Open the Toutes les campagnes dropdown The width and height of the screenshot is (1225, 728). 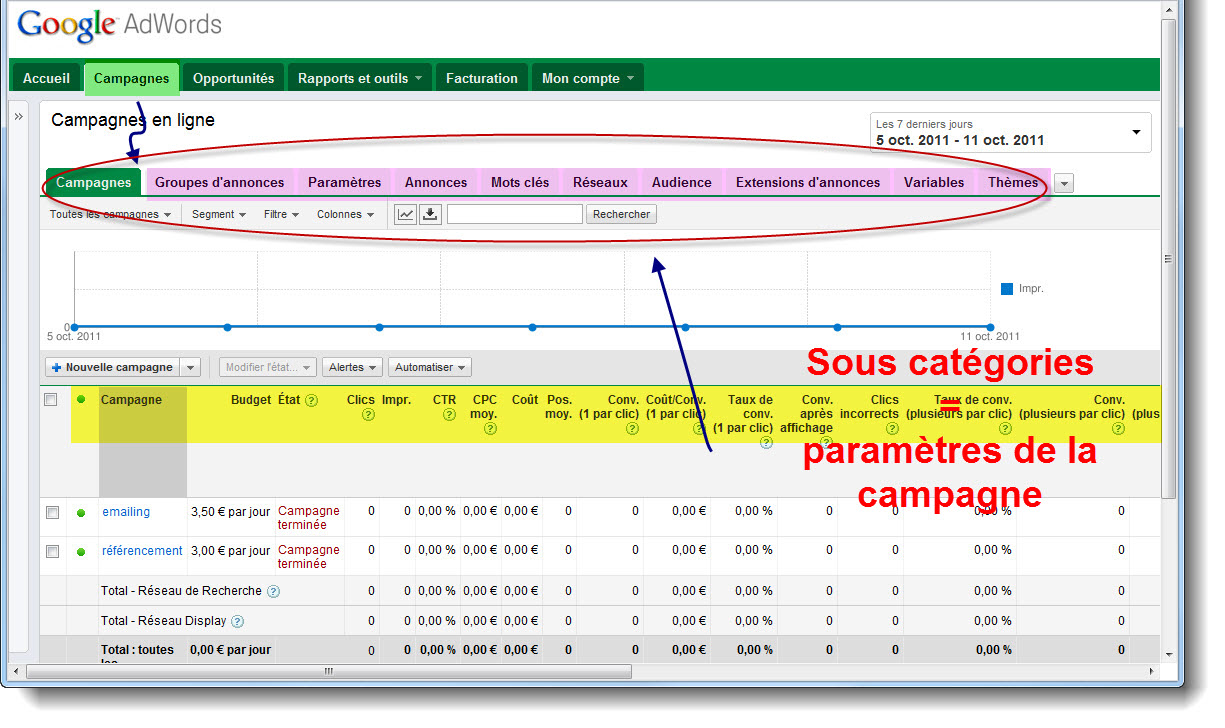[x=110, y=214]
